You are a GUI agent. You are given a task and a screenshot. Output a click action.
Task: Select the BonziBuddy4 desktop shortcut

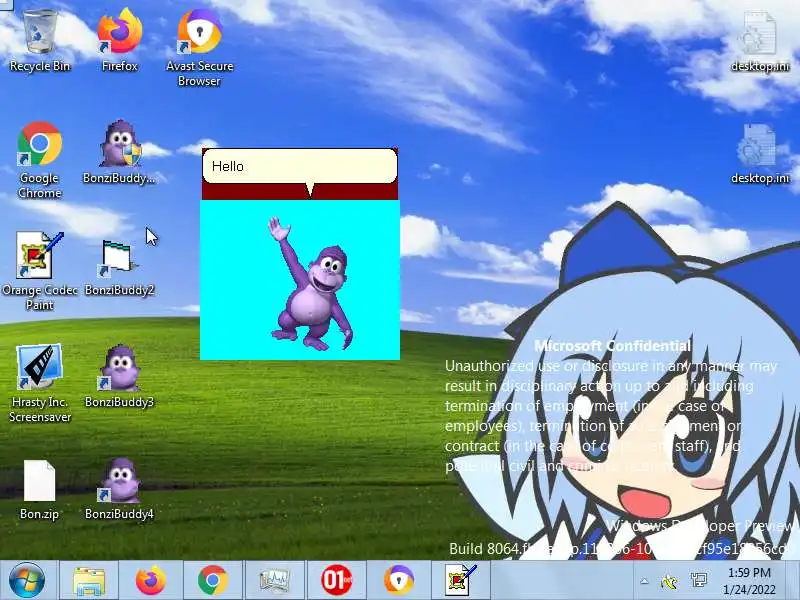(119, 488)
